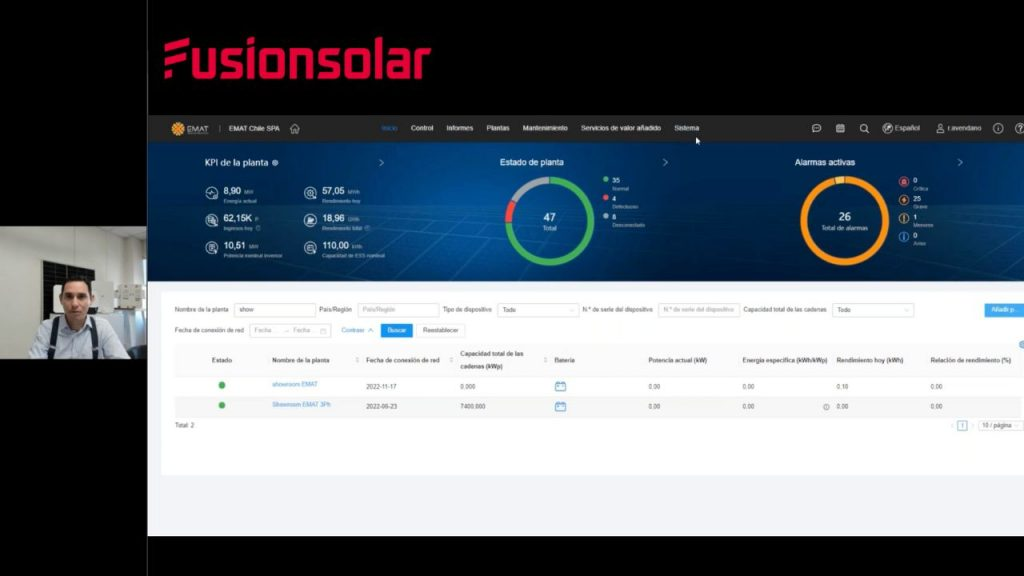
Task: Open the Español language selector
Action: (901, 128)
